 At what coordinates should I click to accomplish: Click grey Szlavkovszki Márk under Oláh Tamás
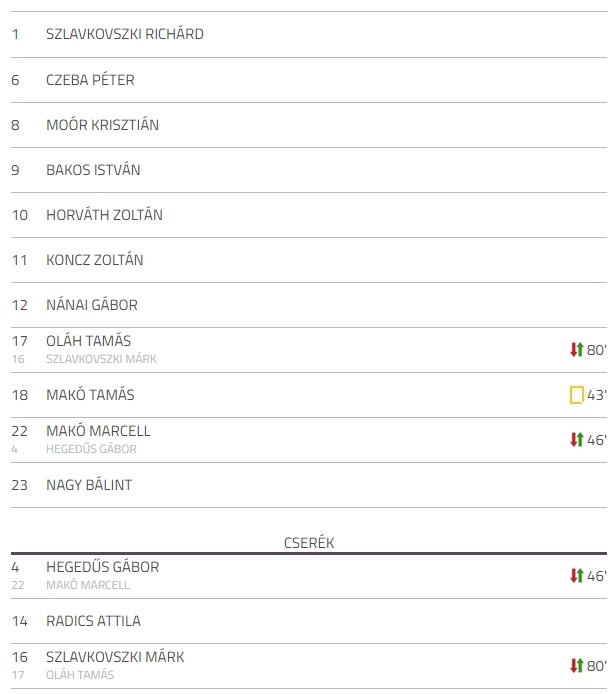(x=101, y=359)
